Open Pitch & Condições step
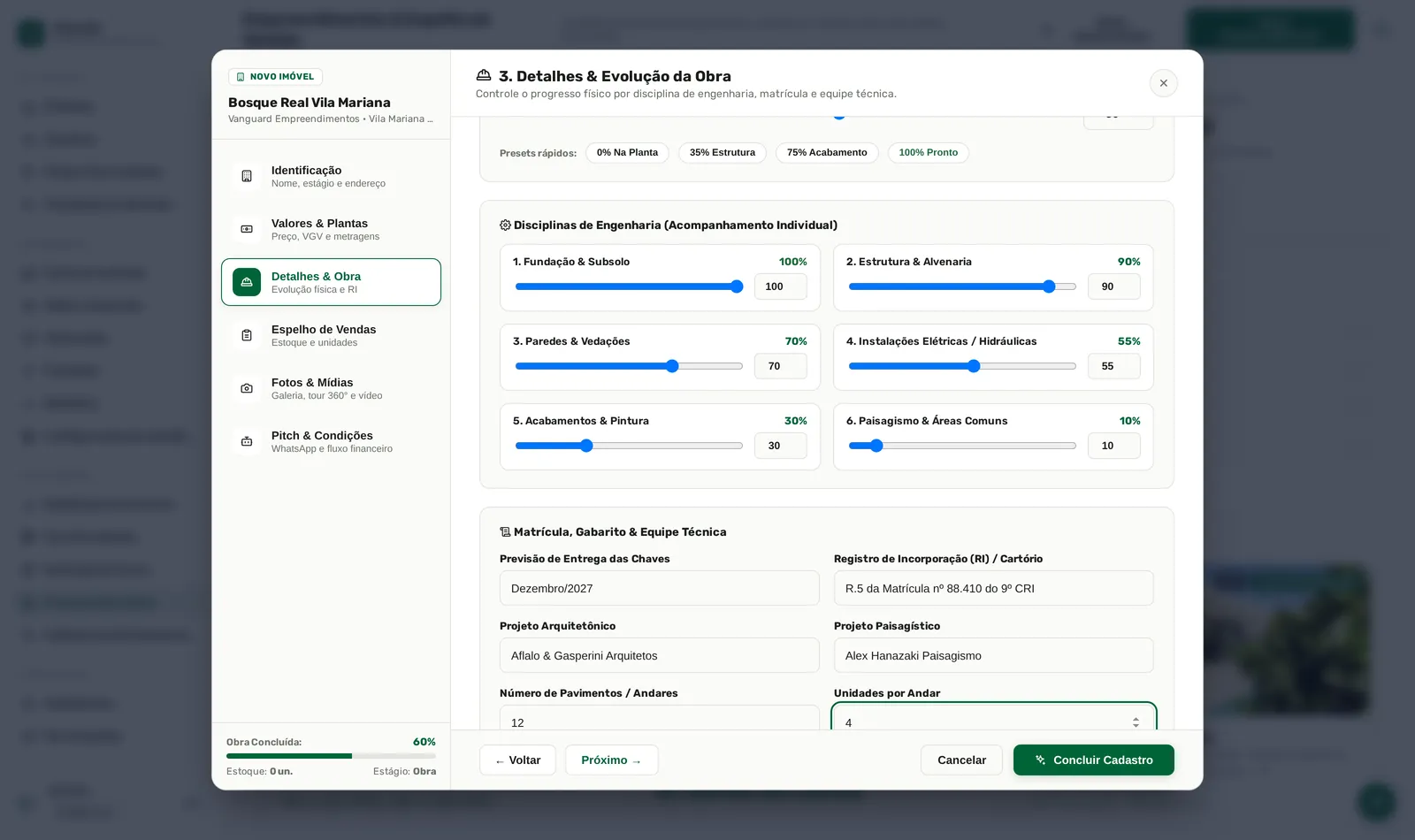 [331, 441]
